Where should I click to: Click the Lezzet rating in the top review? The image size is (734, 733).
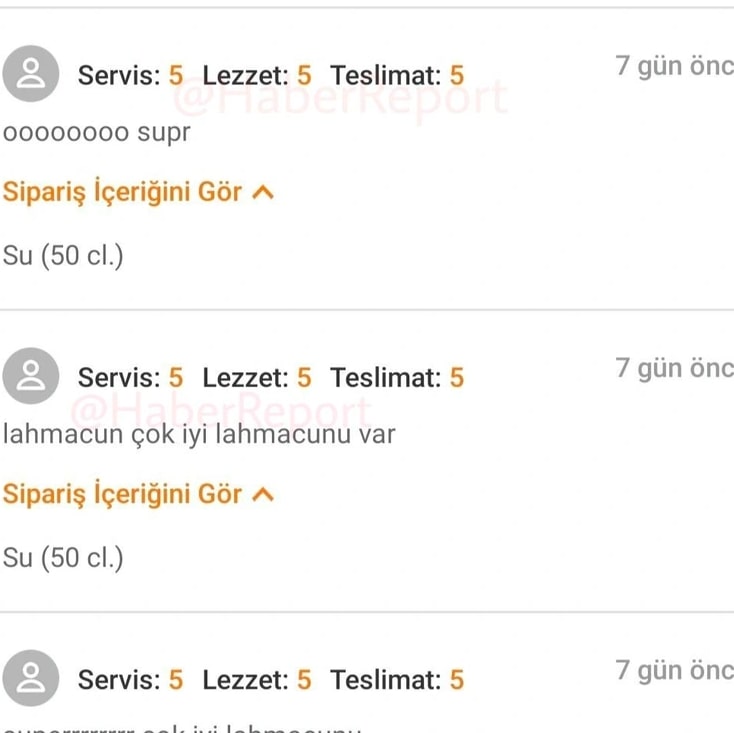257,75
